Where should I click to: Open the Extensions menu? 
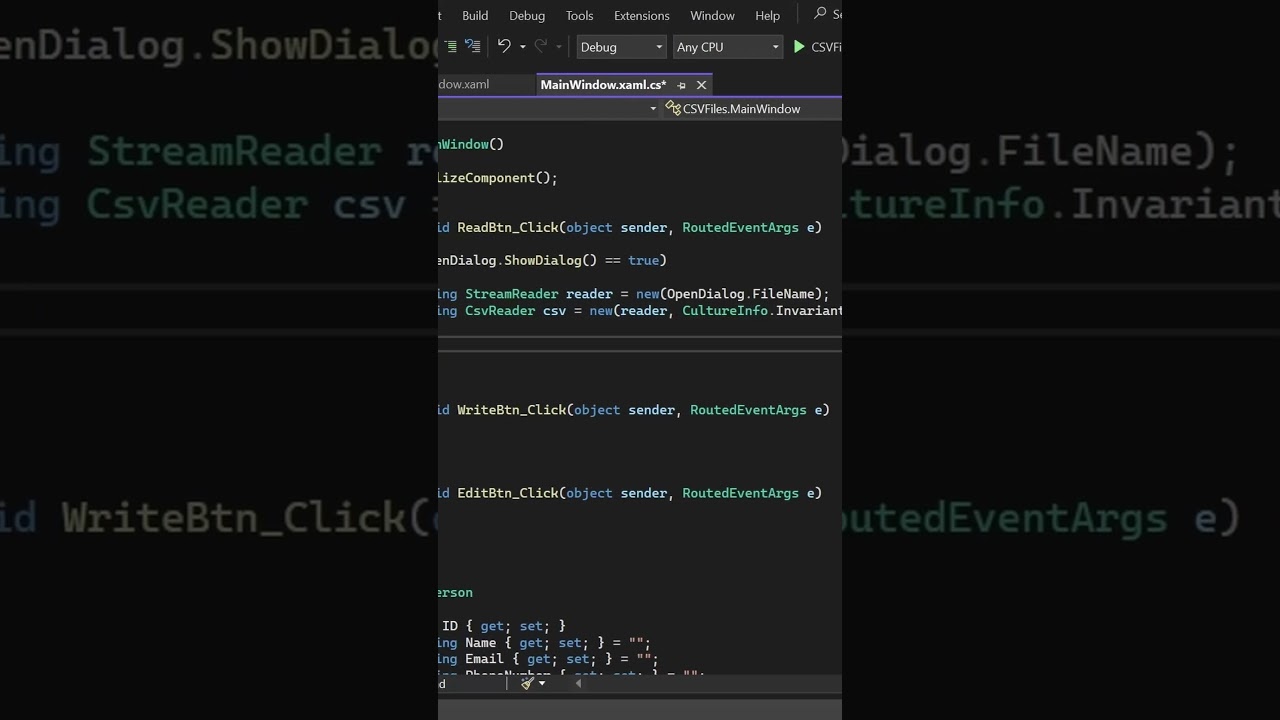click(642, 15)
